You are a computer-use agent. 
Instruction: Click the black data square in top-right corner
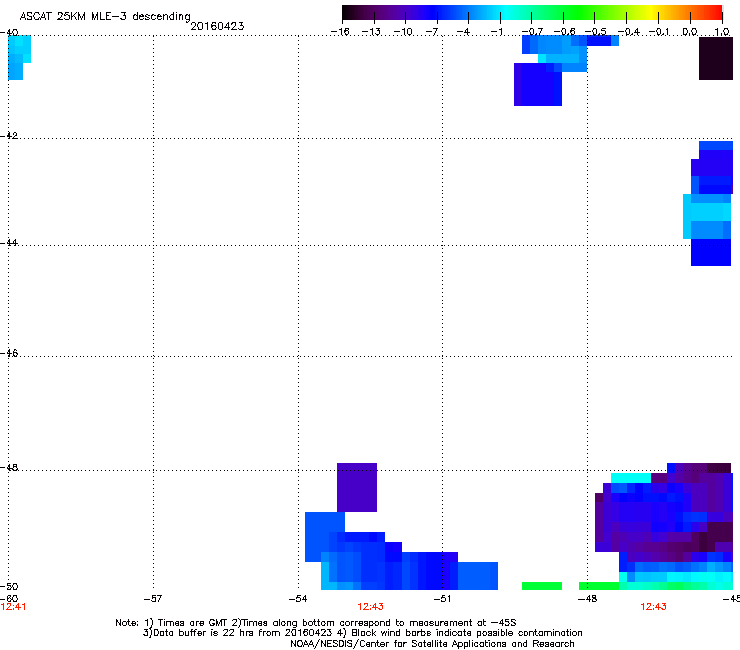tap(716, 59)
